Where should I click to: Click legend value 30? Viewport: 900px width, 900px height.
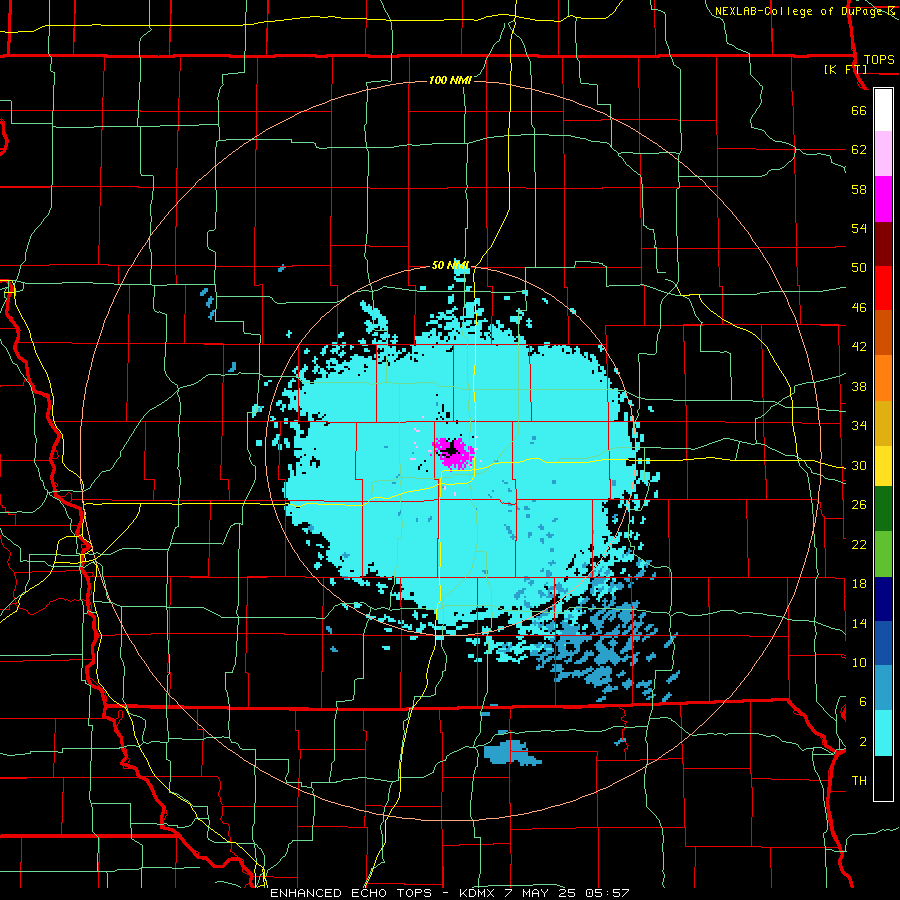click(x=859, y=465)
